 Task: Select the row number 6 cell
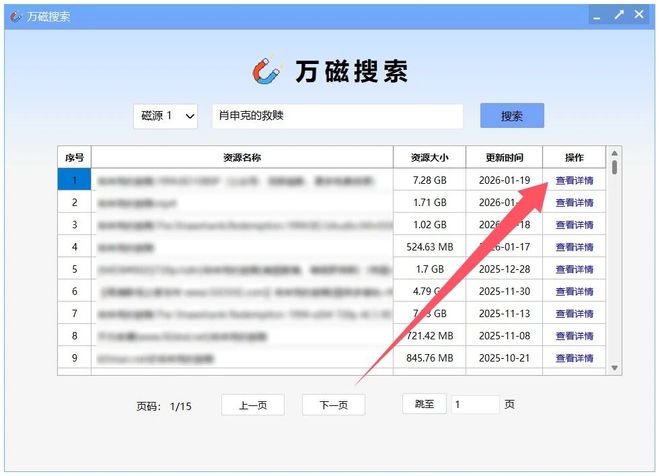tap(75, 291)
